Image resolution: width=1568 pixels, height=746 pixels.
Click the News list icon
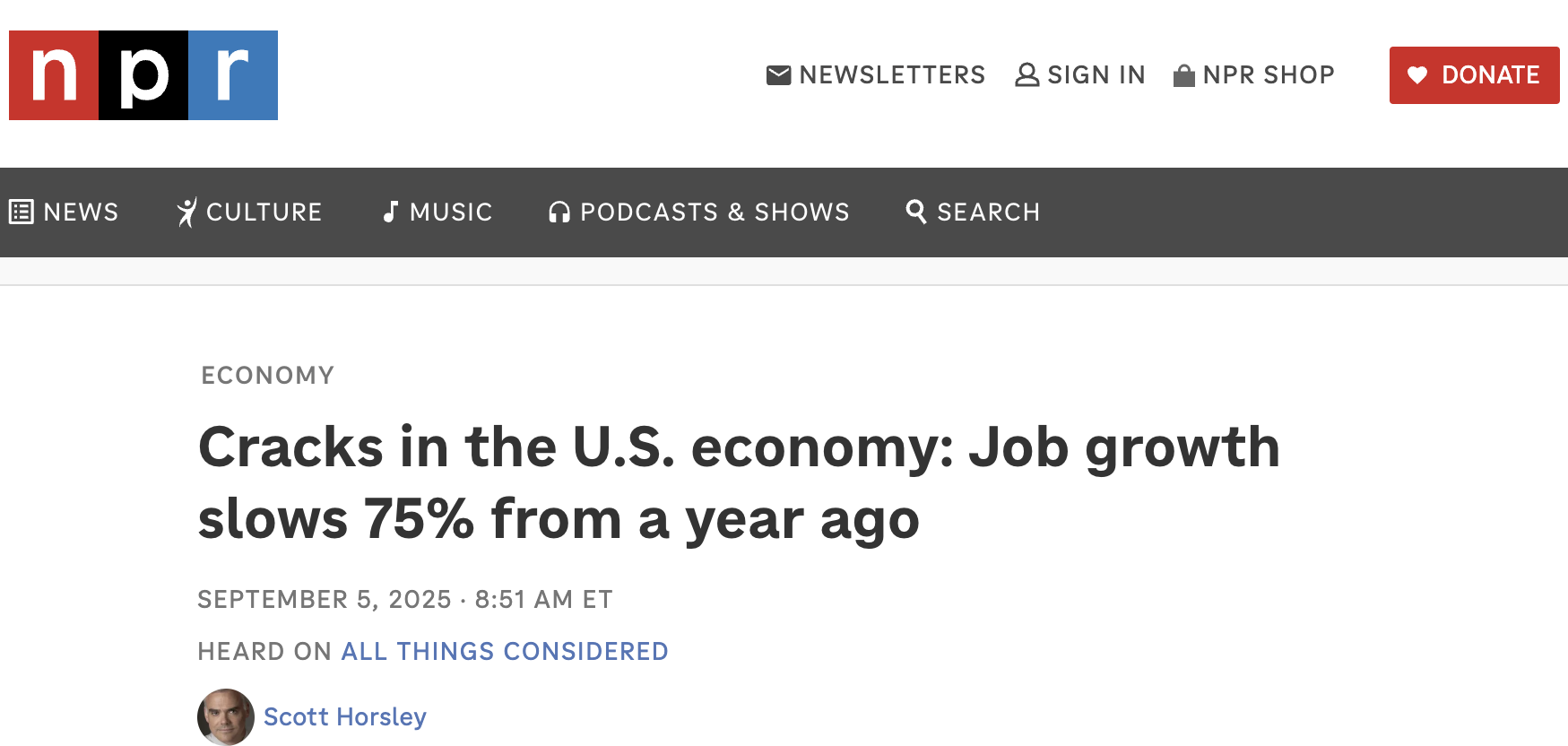(x=22, y=212)
